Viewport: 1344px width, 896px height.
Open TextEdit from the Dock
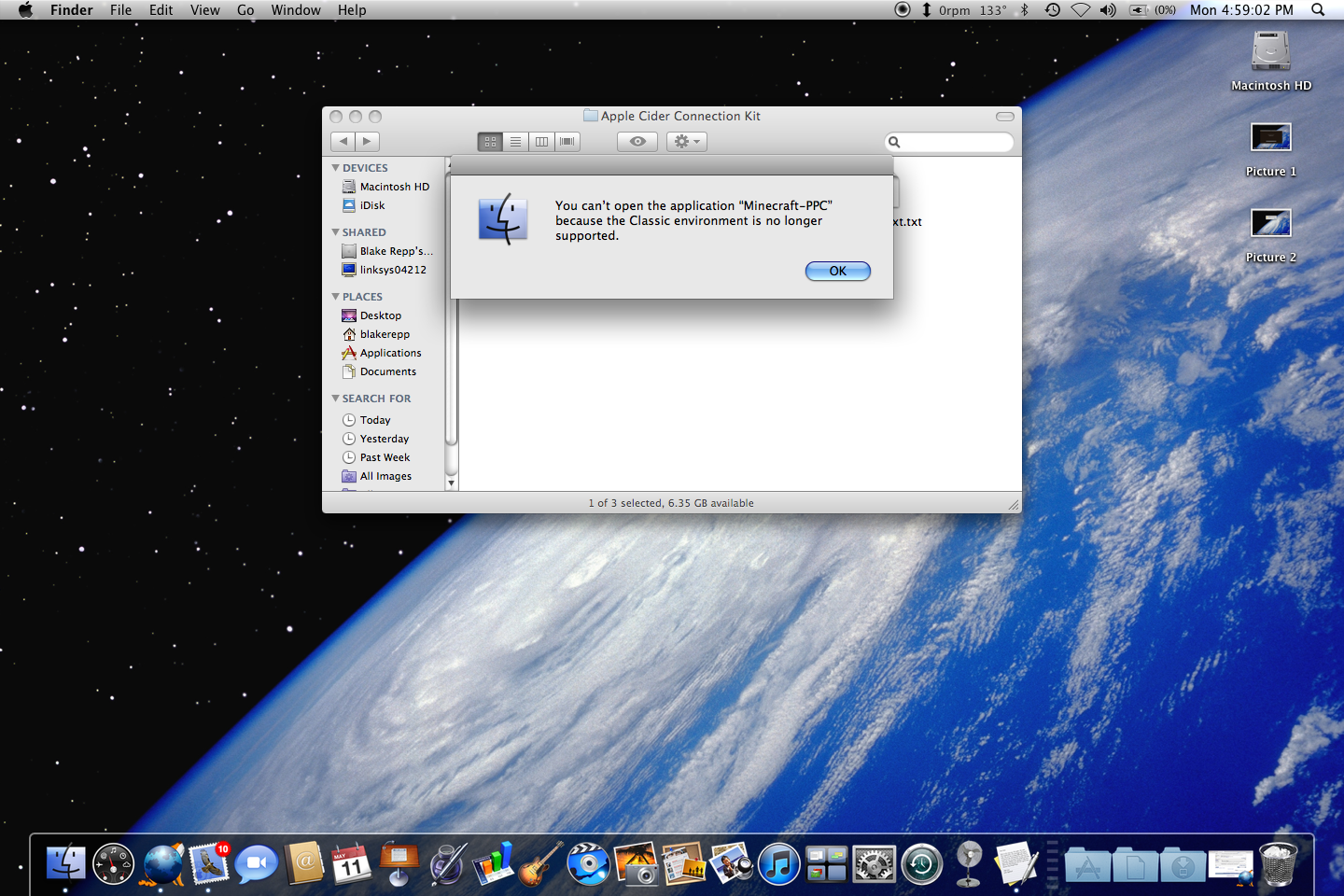pos(1016,863)
